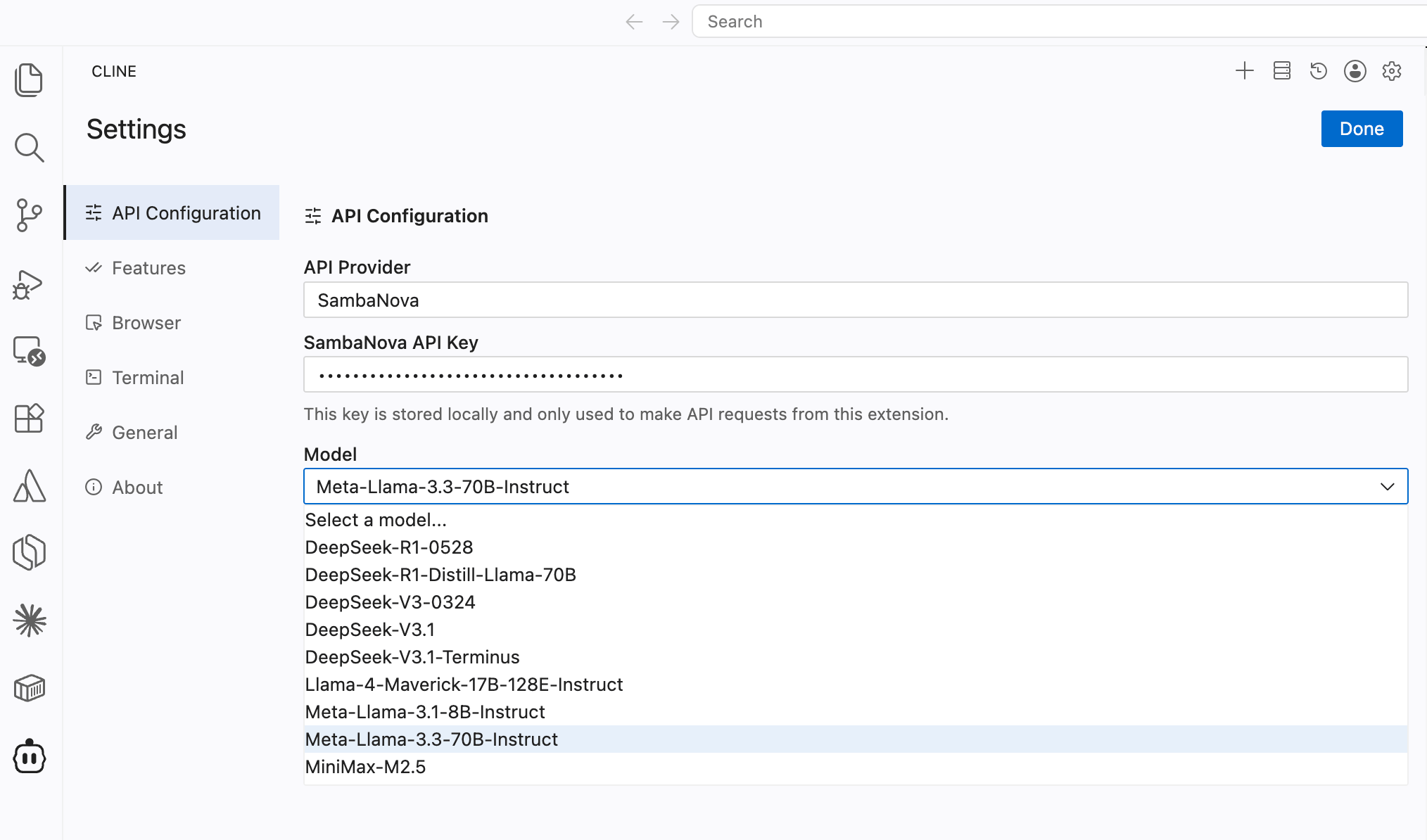Open Remote Explorer monitor icon
The height and width of the screenshot is (840, 1427).
click(x=29, y=351)
